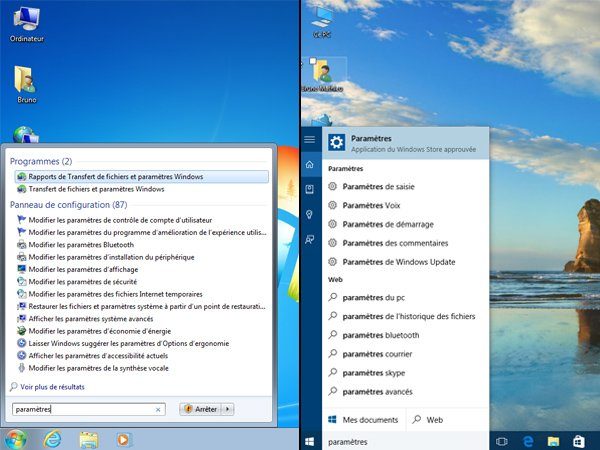
Task: Click the Panneau de configuration (87) header
Action: coord(68,205)
